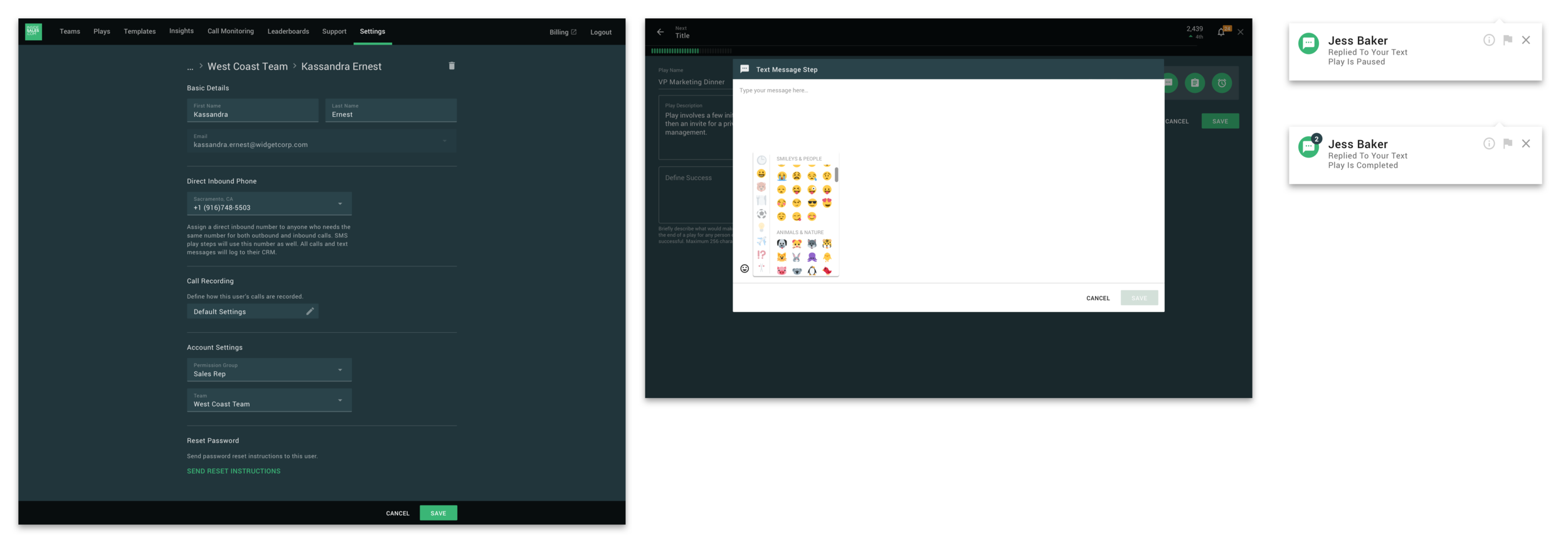1568x543 pixels.
Task: Close the play editor with X icon
Action: tap(1241, 32)
